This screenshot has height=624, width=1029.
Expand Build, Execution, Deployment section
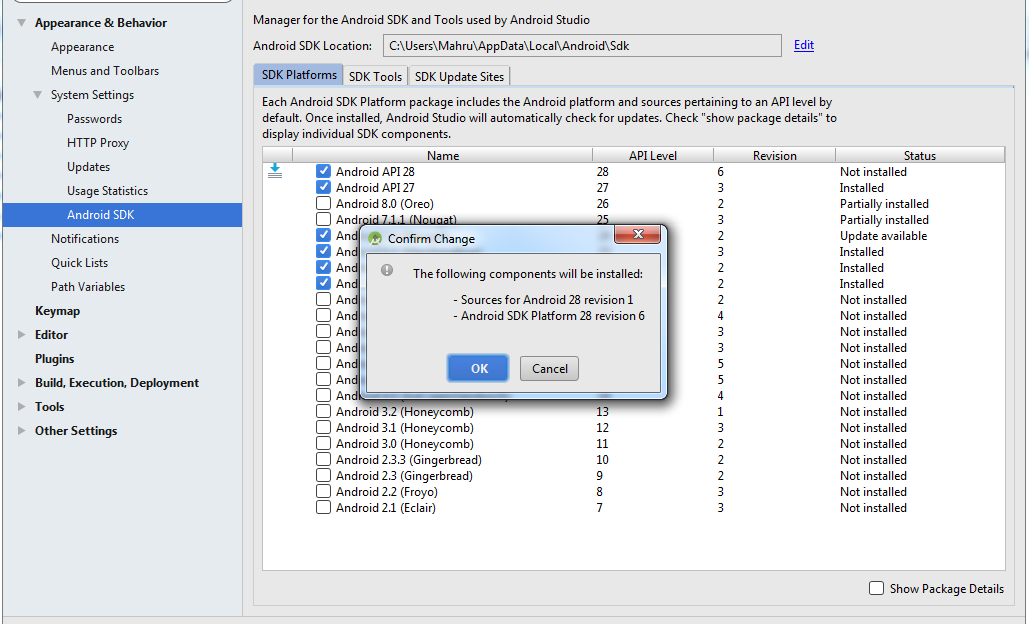pyautogui.click(x=21, y=383)
